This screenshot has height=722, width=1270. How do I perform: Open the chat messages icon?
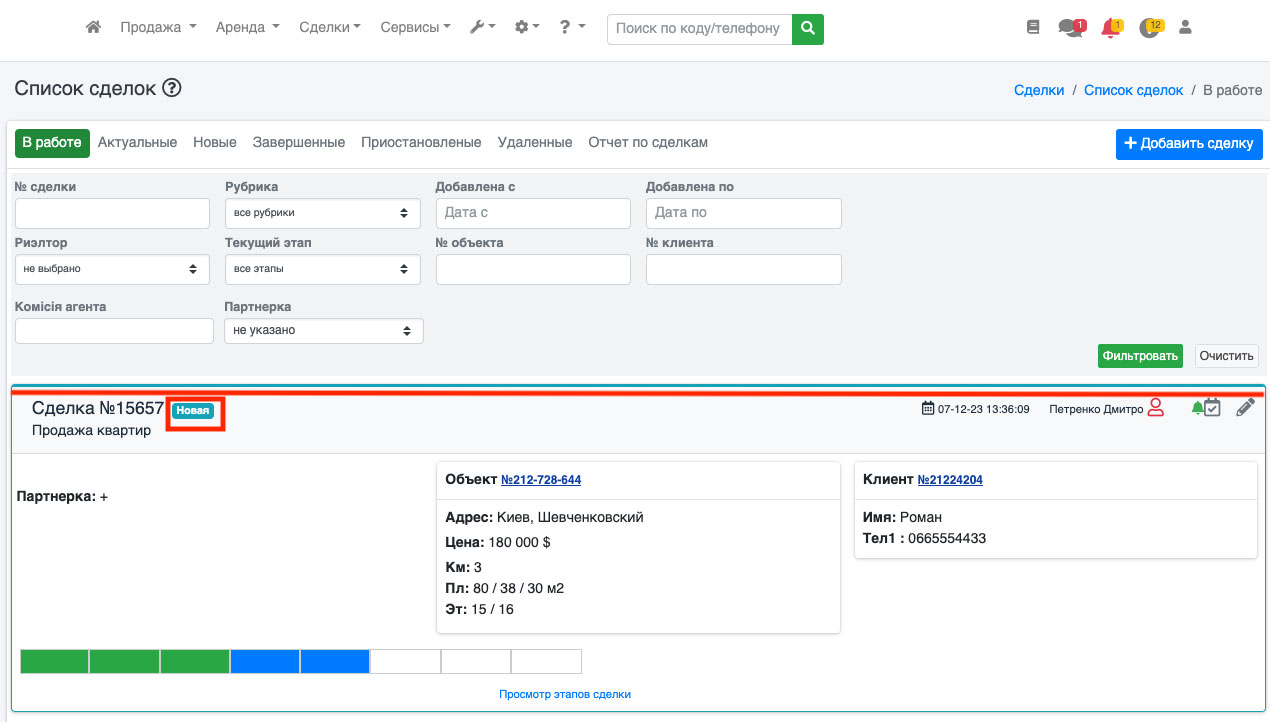coord(1070,28)
